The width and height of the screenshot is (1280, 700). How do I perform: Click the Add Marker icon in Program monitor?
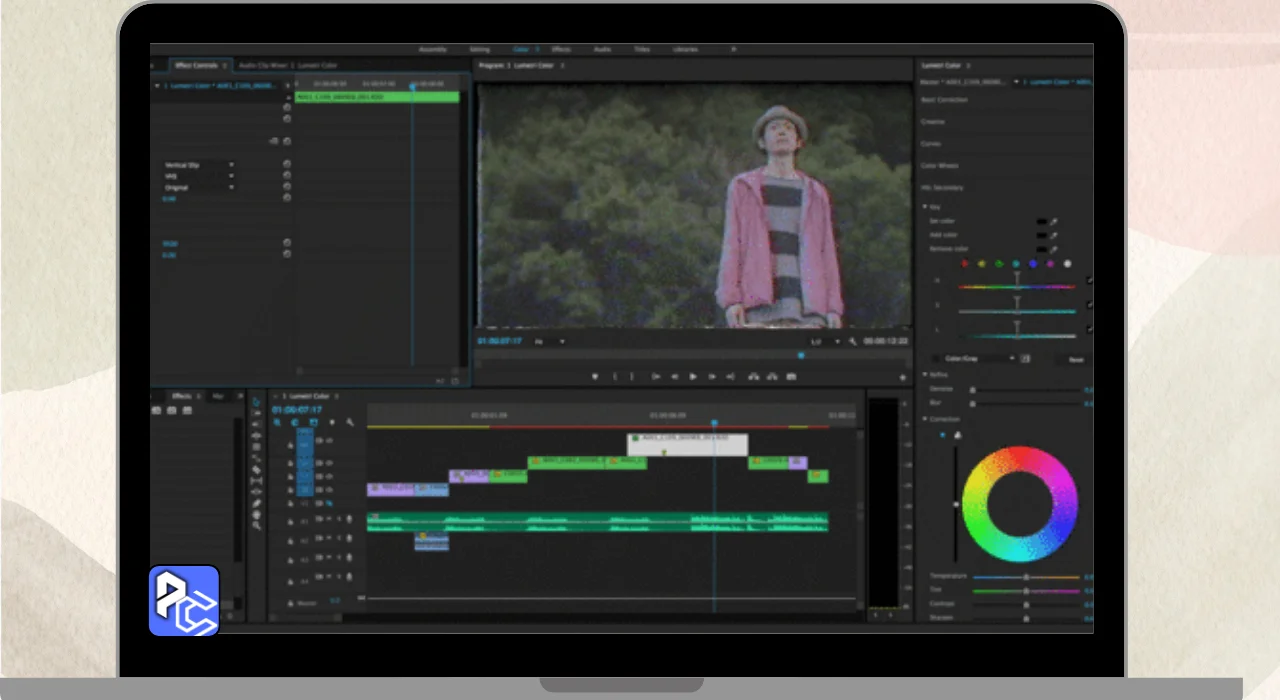[x=595, y=377]
